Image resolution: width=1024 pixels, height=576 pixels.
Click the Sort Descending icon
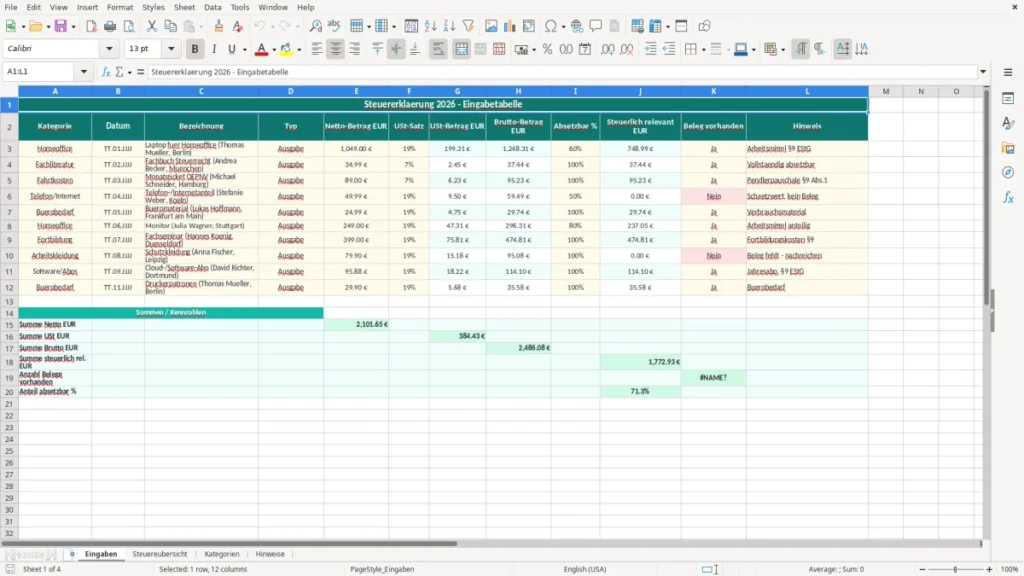coord(449,26)
